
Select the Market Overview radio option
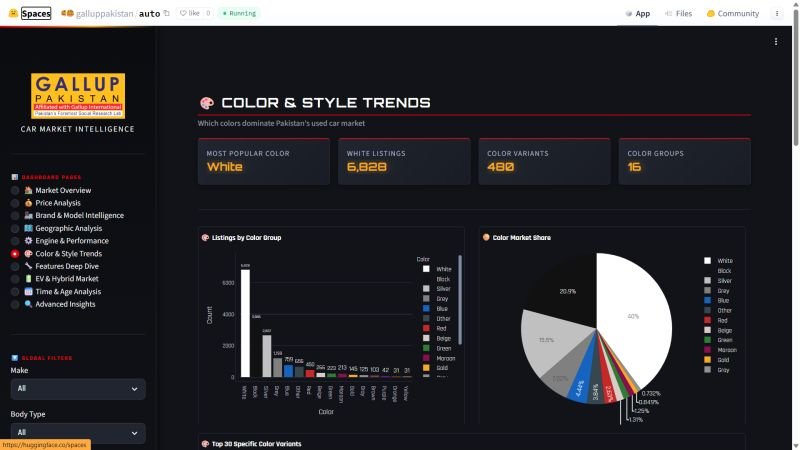click(15, 190)
